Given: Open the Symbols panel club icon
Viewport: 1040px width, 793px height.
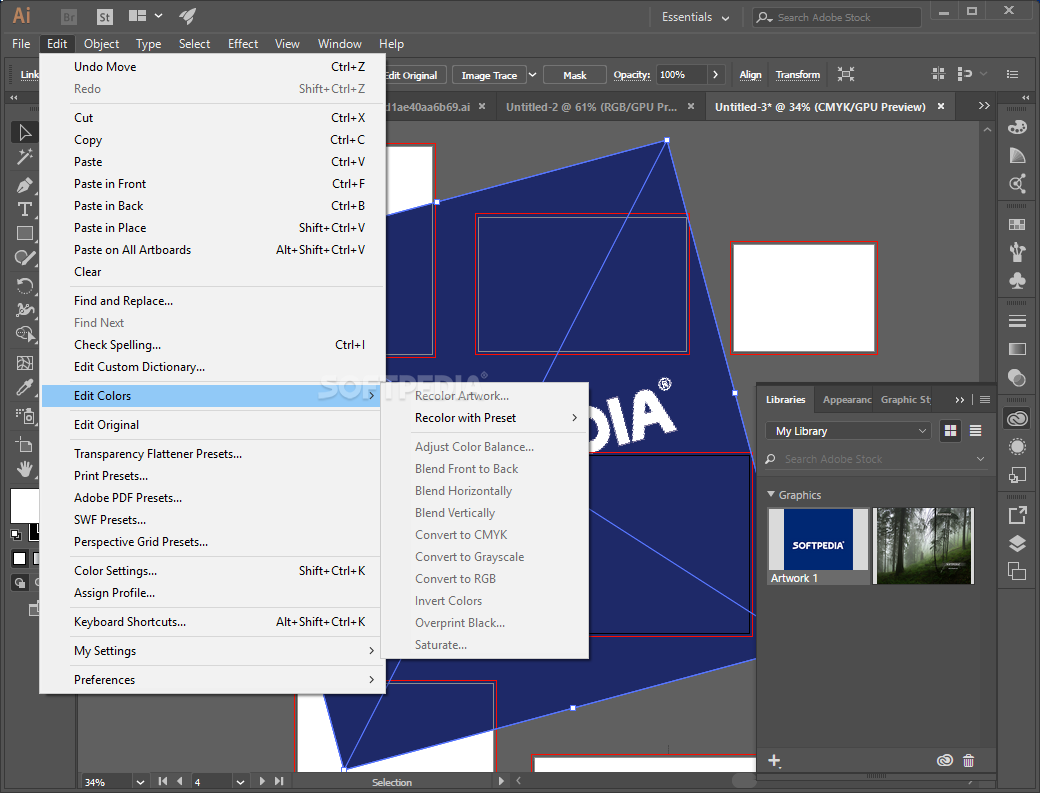Looking at the screenshot, I should (1017, 280).
